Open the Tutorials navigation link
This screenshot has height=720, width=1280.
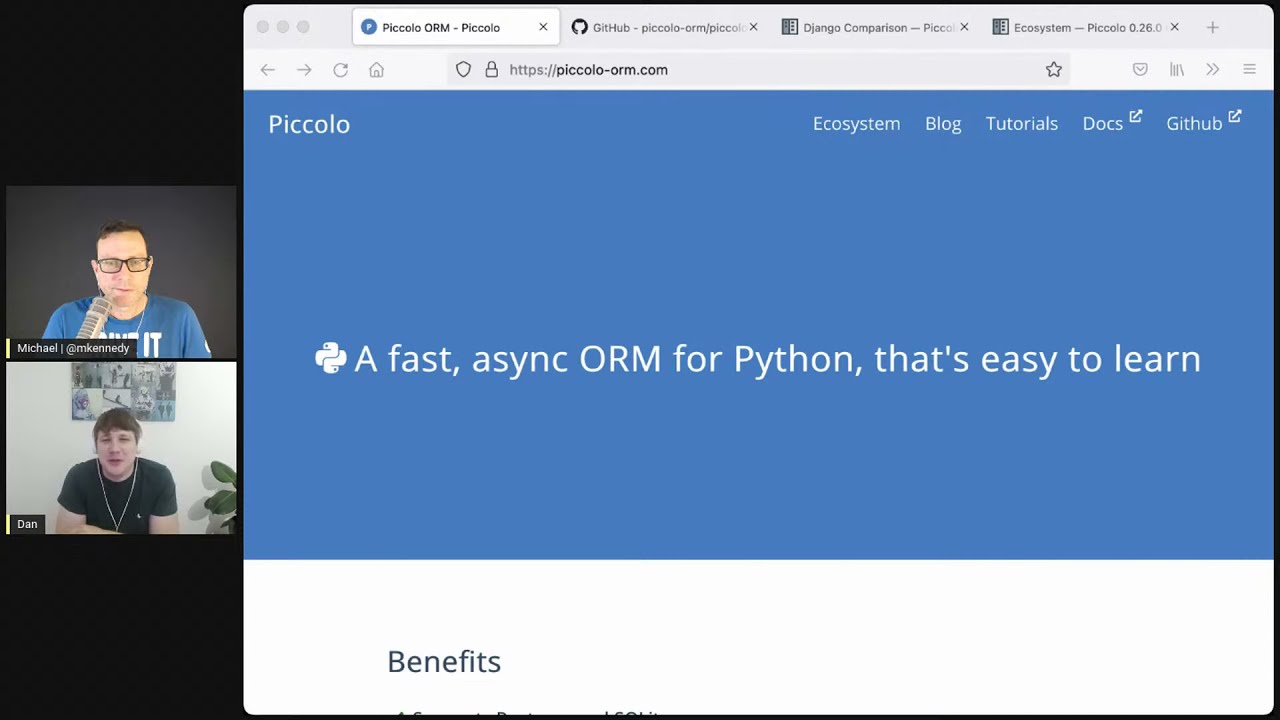[1021, 123]
